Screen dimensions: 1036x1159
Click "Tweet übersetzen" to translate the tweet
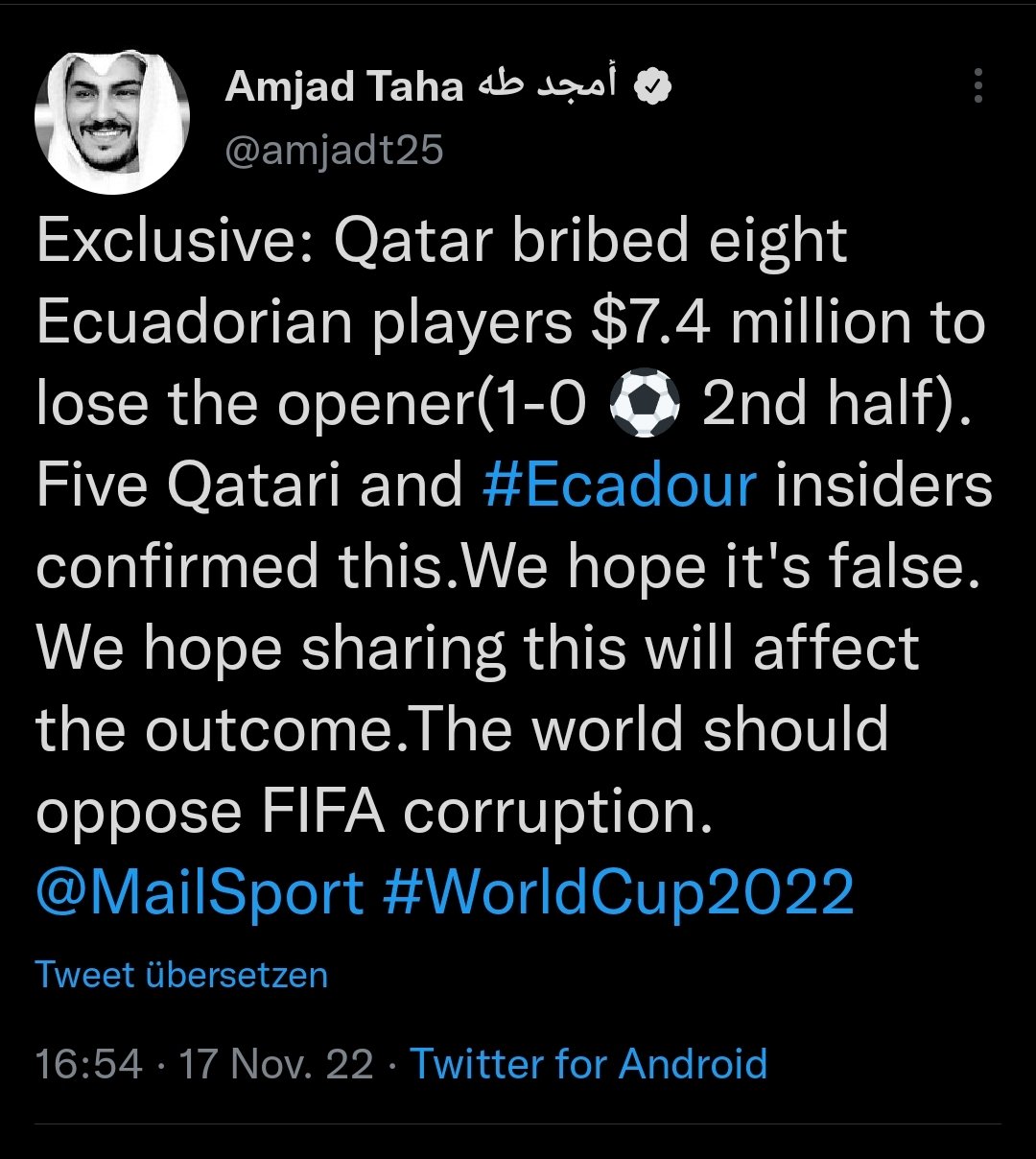pos(181,975)
